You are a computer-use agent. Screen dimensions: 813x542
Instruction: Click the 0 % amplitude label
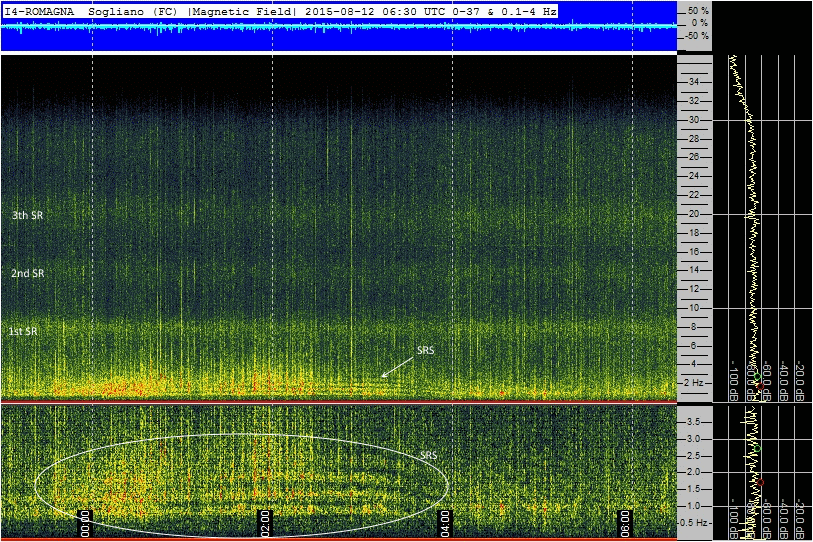tap(697, 22)
